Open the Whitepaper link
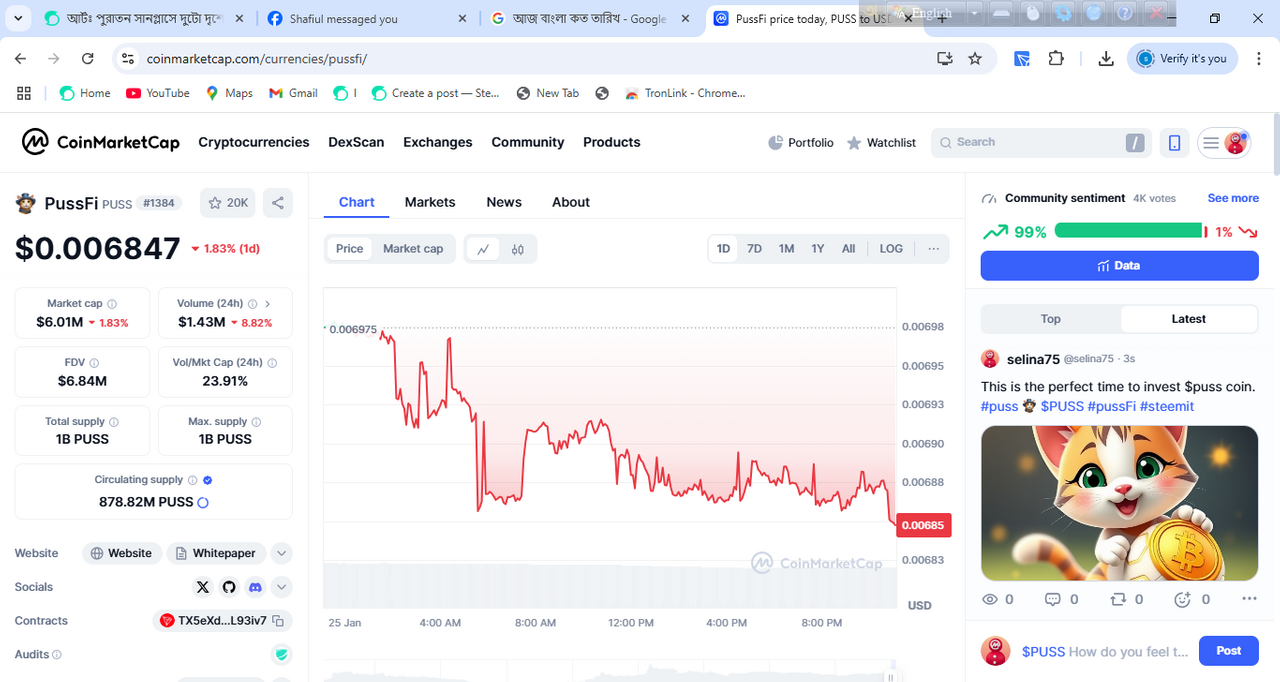Screen dimensions: 1280x682 [216, 553]
